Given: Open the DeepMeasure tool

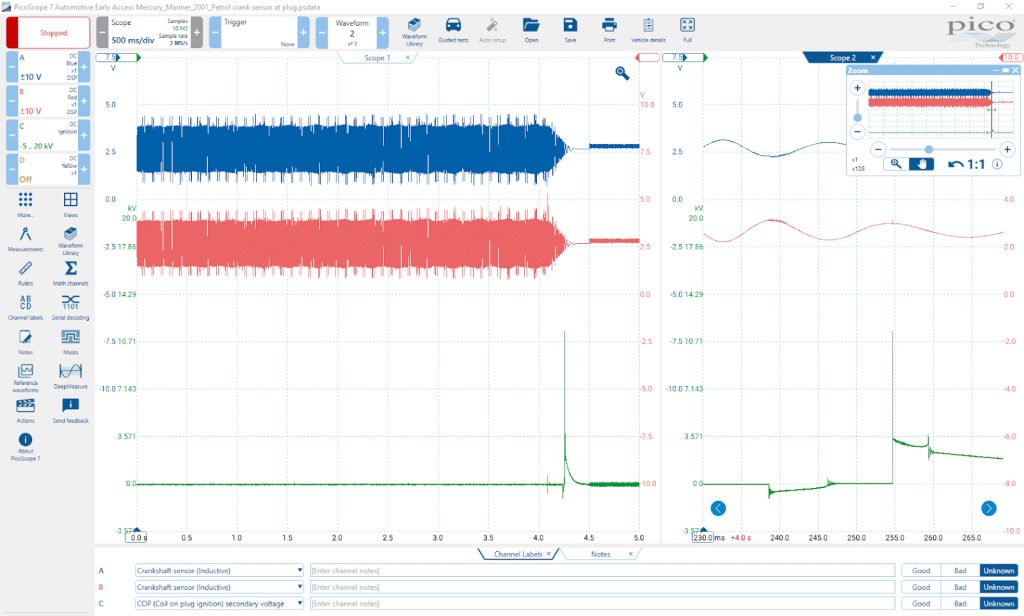Looking at the screenshot, I should [x=71, y=376].
